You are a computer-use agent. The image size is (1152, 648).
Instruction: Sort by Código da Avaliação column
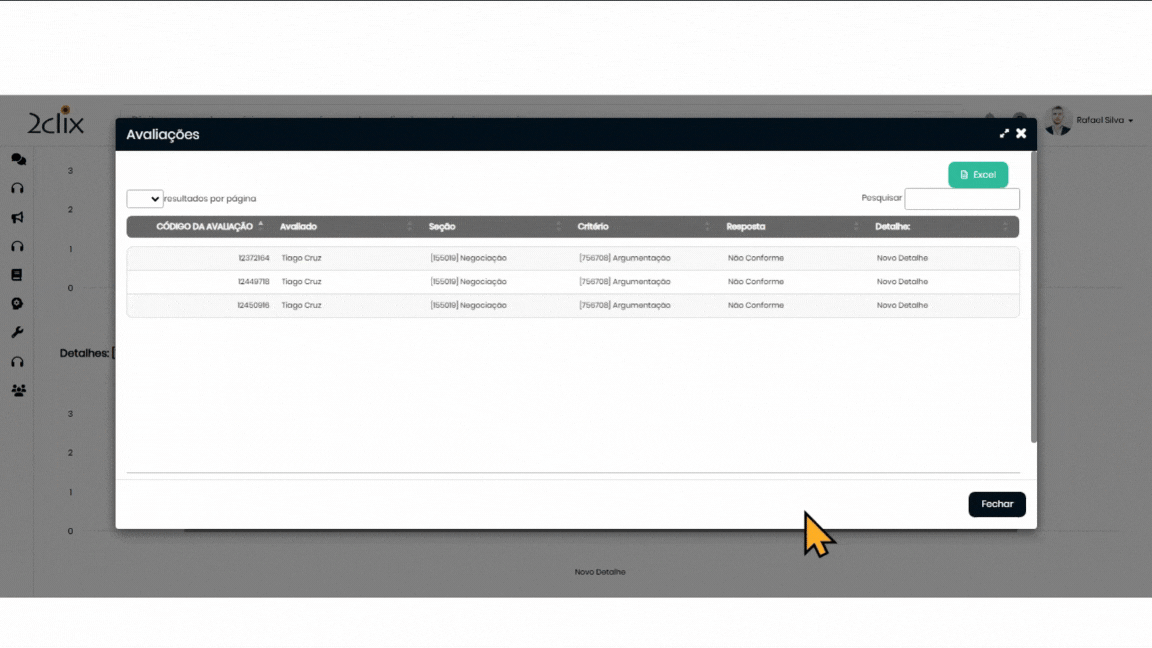(x=205, y=227)
